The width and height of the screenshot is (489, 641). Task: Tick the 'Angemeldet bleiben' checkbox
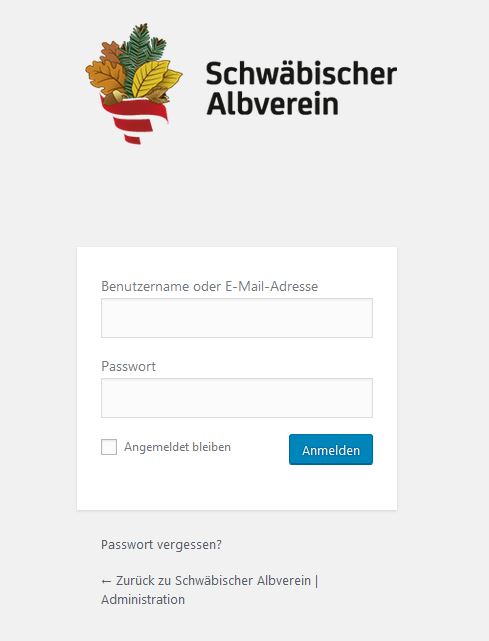[109, 447]
